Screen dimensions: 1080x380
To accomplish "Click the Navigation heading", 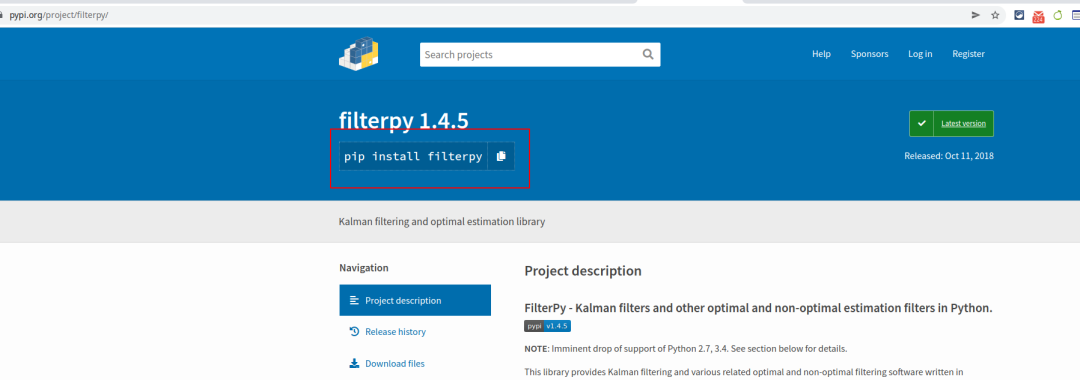I will (364, 268).
